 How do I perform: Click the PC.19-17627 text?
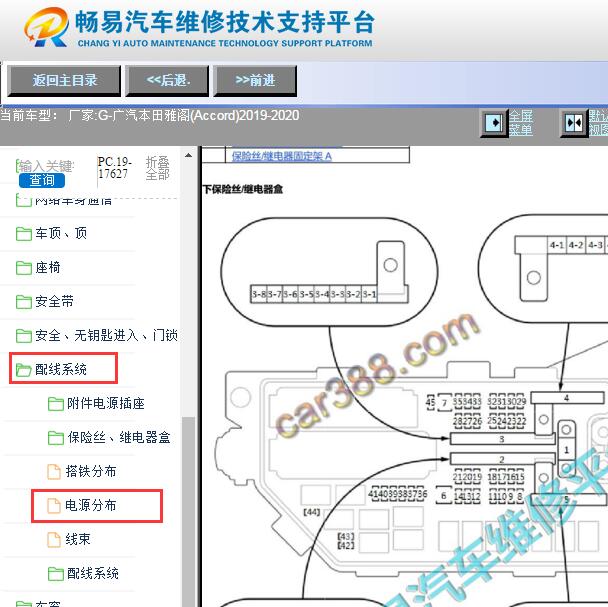click(x=114, y=168)
